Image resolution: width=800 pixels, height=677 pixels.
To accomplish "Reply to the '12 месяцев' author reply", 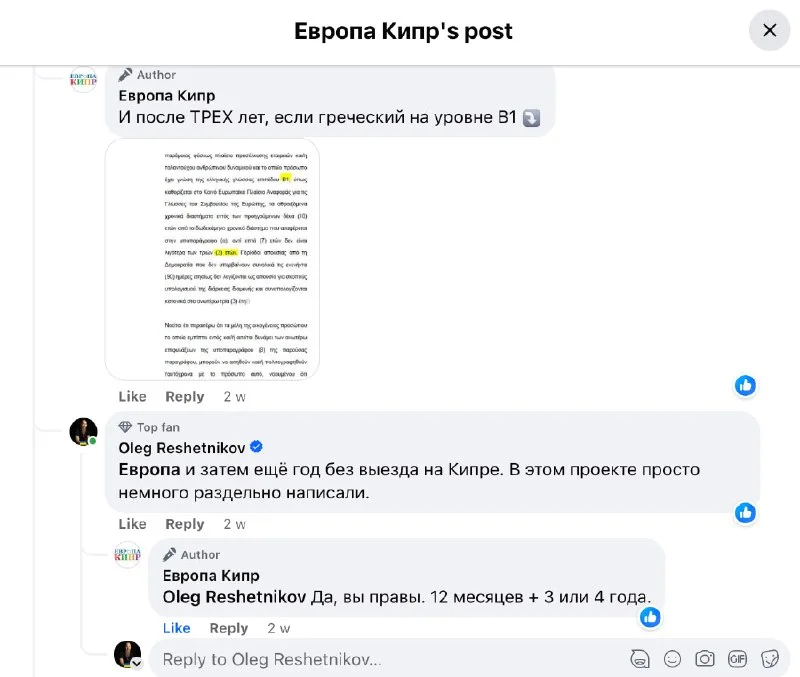I will click(x=229, y=628).
